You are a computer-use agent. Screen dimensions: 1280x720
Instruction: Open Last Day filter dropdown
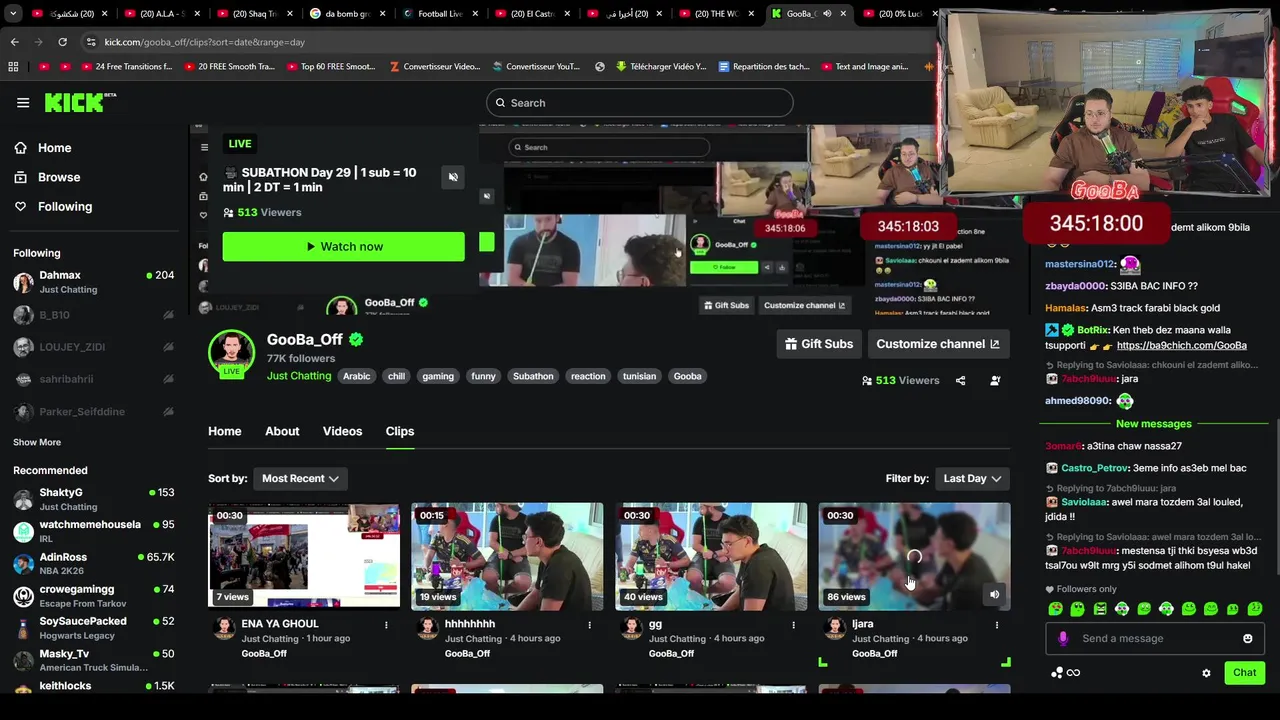click(x=972, y=479)
